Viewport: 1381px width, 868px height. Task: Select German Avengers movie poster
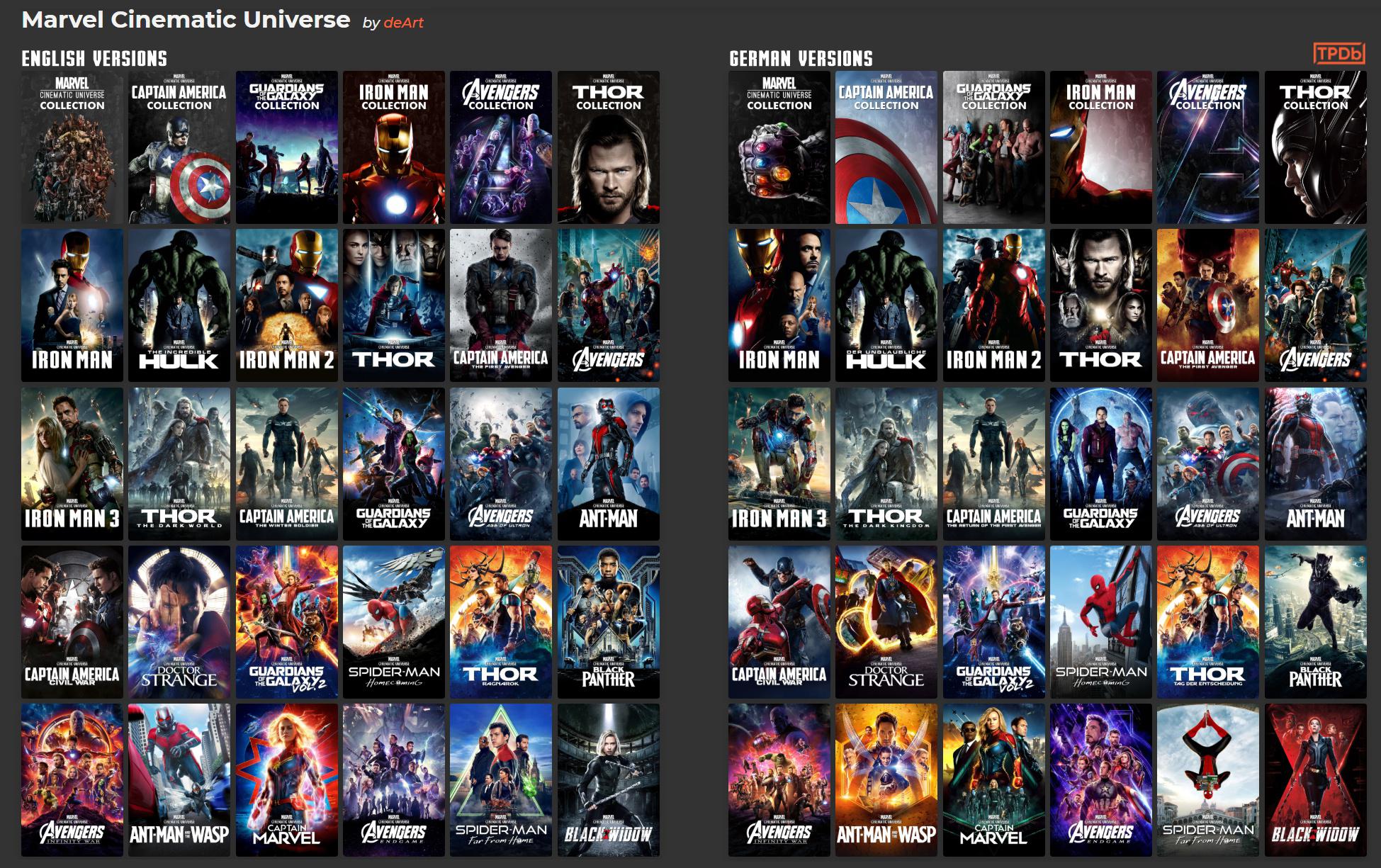1316,305
